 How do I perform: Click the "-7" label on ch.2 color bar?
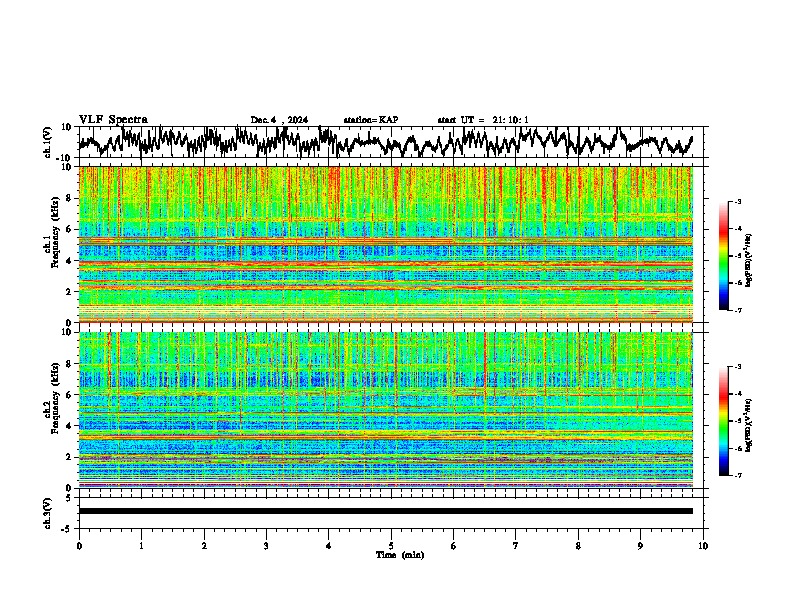[x=738, y=475]
